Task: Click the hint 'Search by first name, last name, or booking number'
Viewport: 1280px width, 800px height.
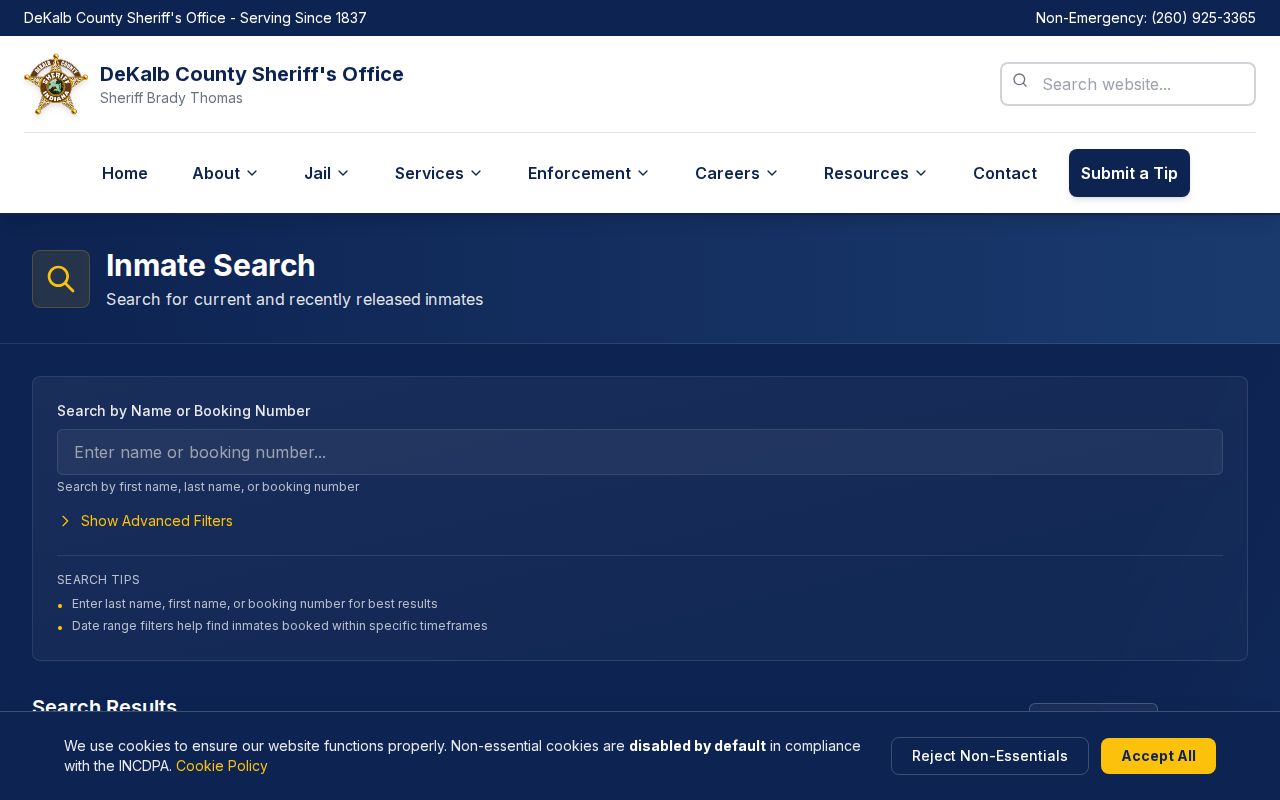Action: 208,487
